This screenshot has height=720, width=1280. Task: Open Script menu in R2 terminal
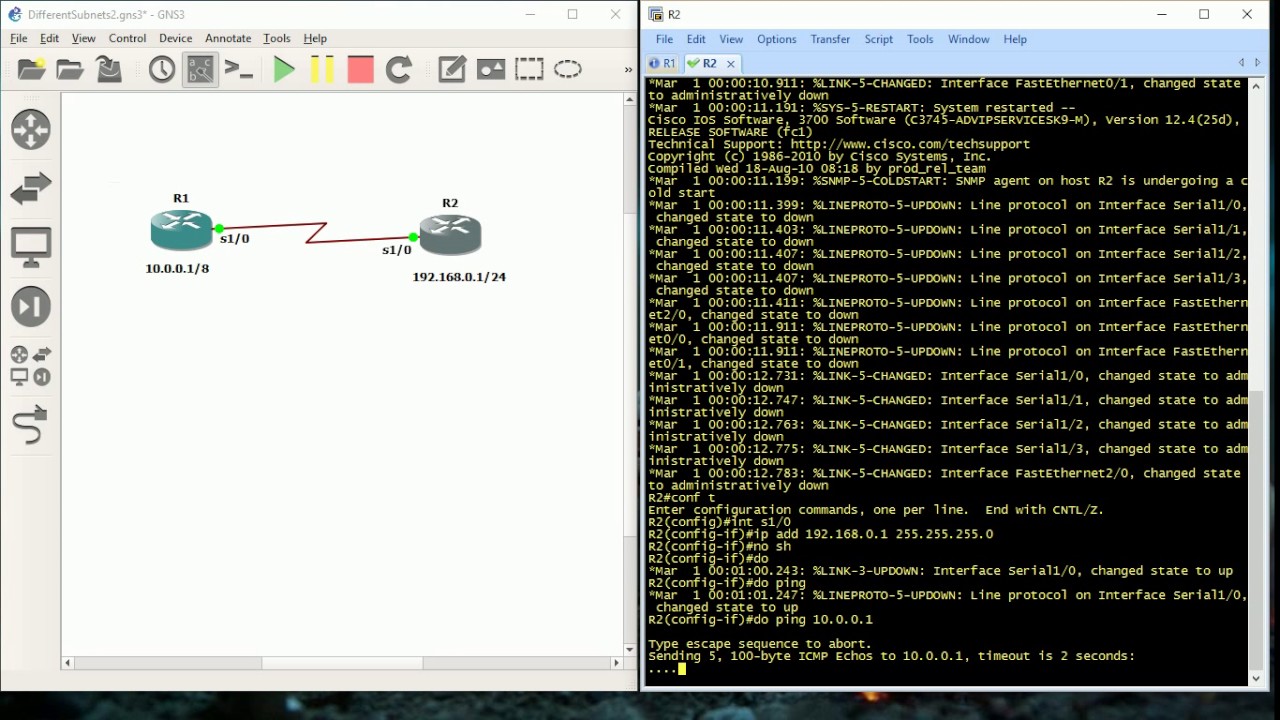point(879,39)
